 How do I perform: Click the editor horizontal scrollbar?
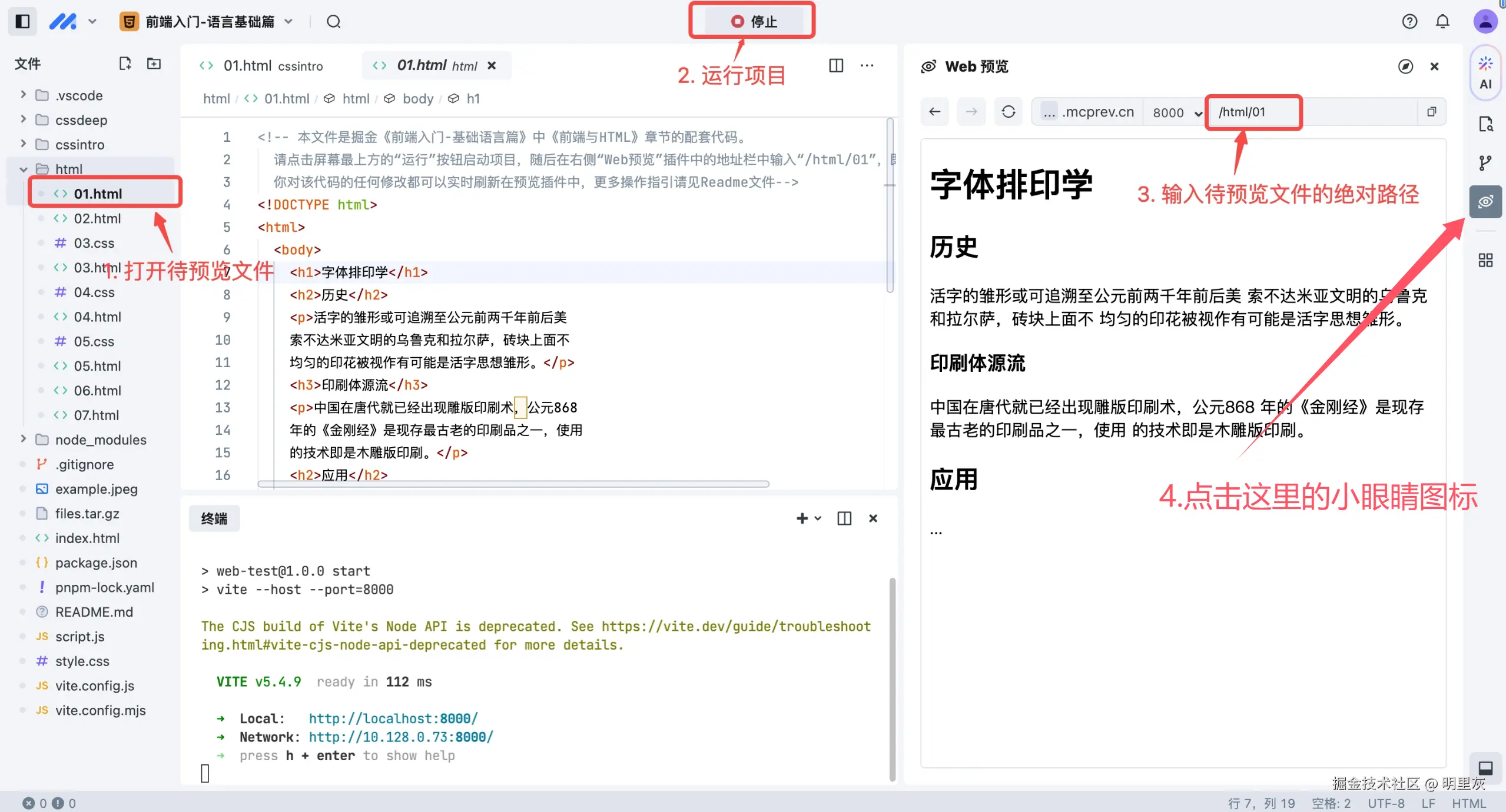click(513, 484)
